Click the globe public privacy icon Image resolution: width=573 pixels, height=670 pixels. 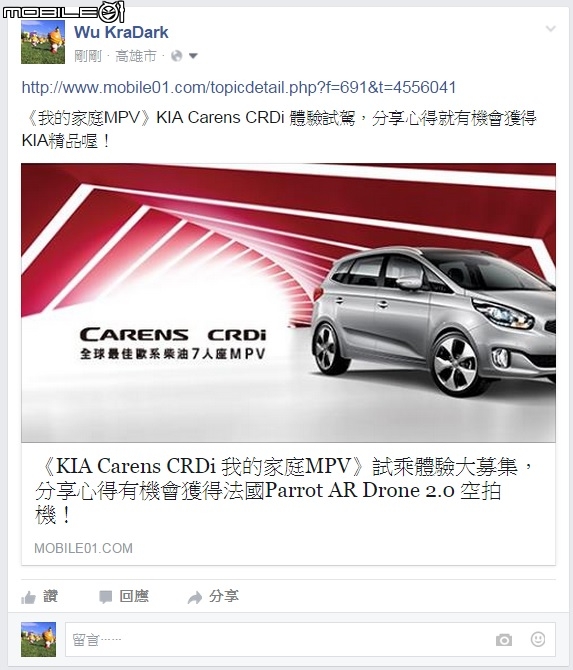[x=176, y=56]
